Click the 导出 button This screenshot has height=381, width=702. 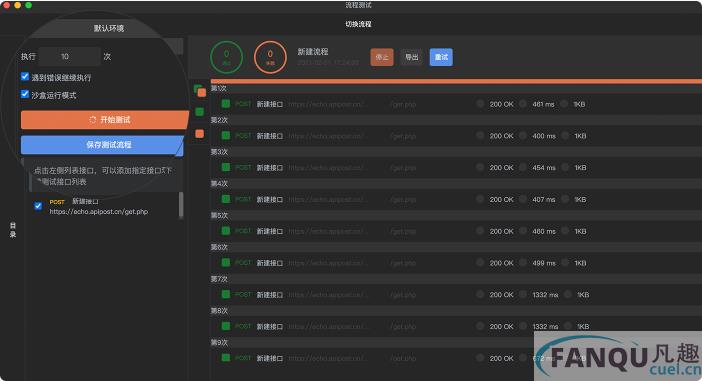pos(411,57)
